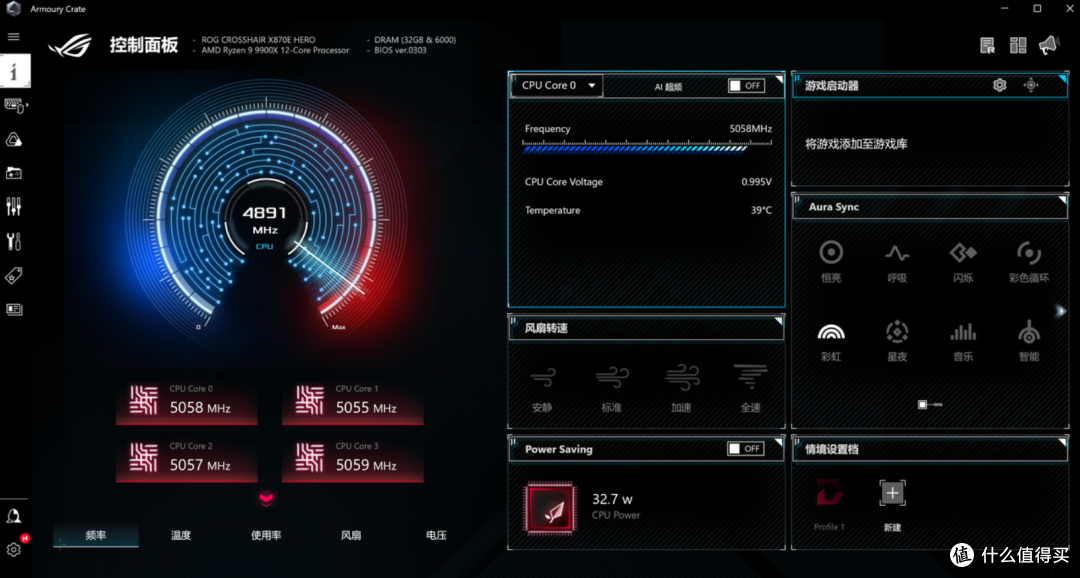The width and height of the screenshot is (1080, 578).
Task: Open the CPU Core 0 dropdown
Action: [557, 85]
